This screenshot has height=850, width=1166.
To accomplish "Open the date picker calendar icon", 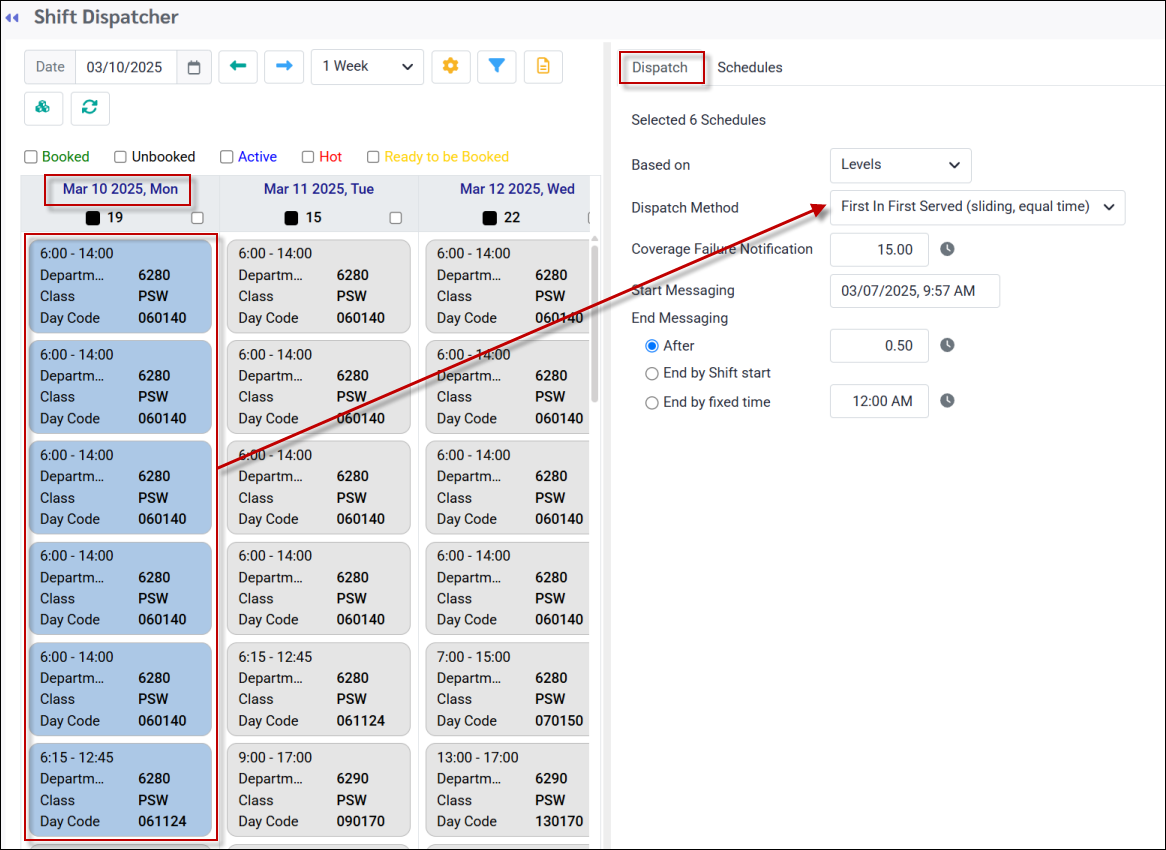I will (194, 68).
